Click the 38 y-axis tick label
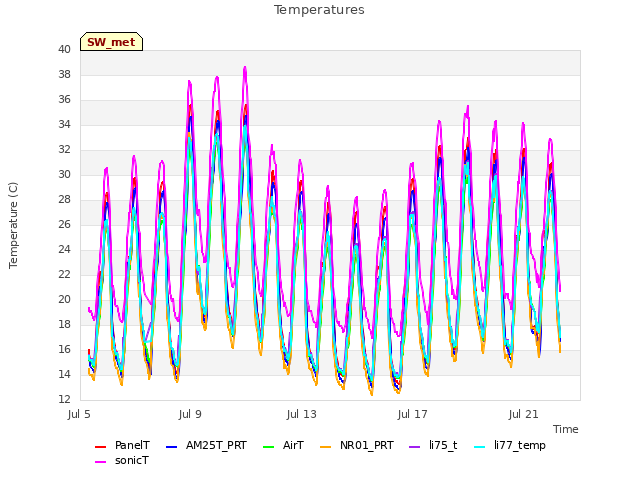Image resolution: width=640 pixels, height=480 pixels. 64,74
